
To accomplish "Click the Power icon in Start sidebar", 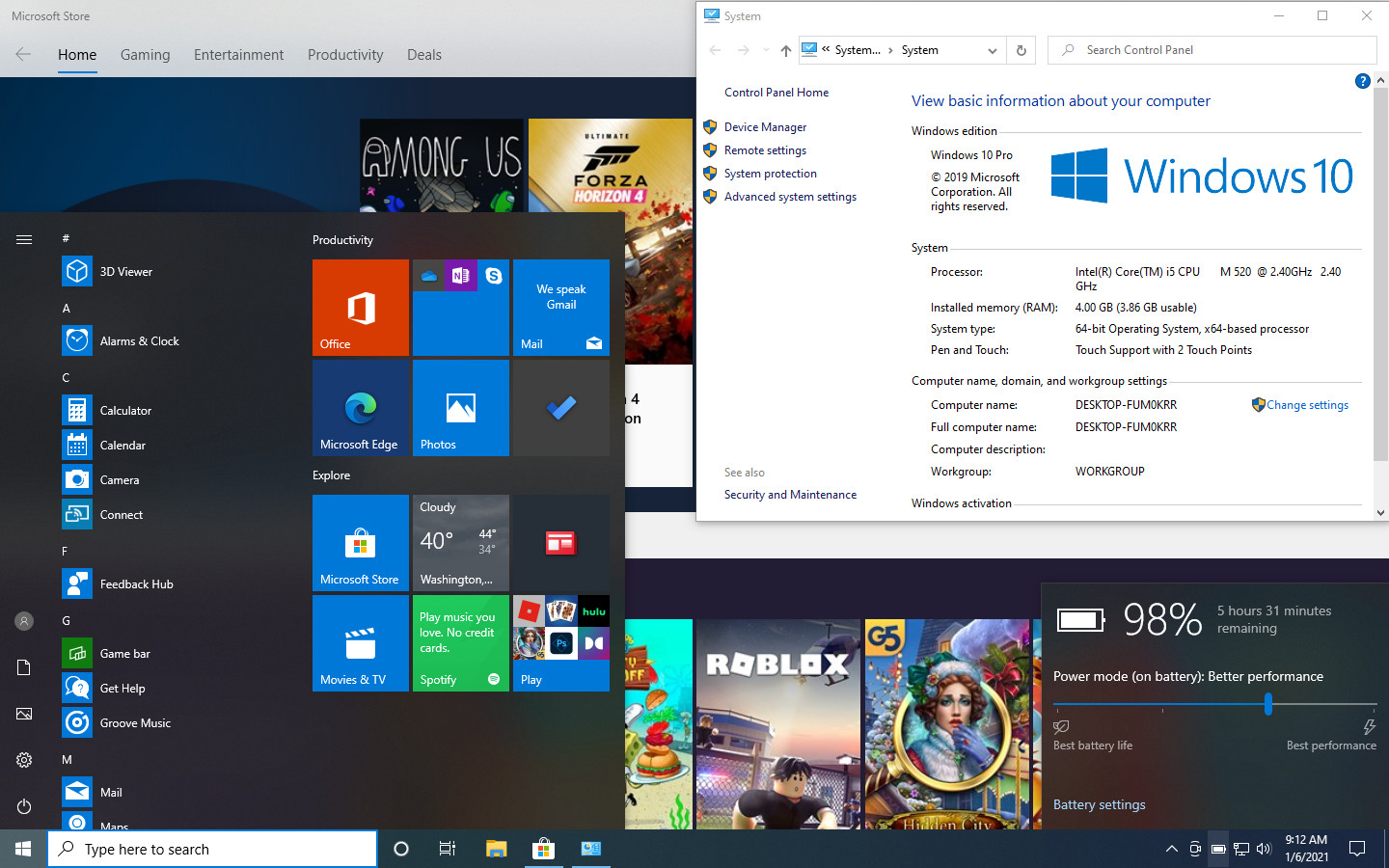I will 24,806.
